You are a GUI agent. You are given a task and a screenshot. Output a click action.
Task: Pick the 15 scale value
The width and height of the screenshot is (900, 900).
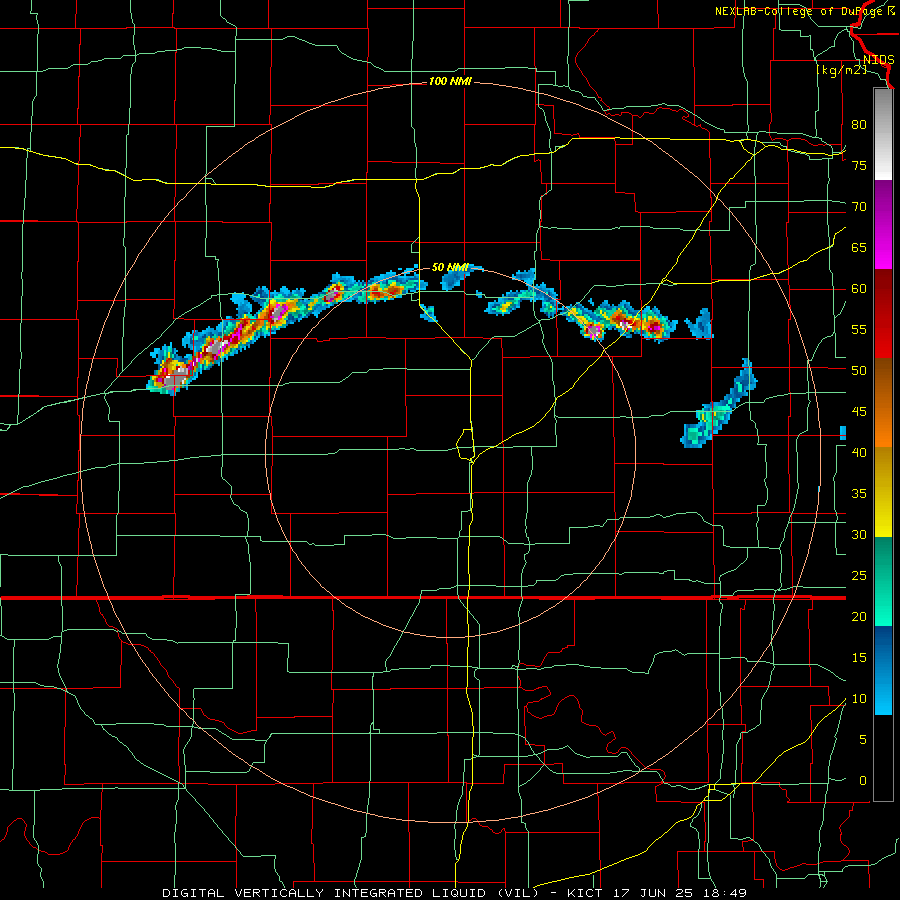click(859, 658)
